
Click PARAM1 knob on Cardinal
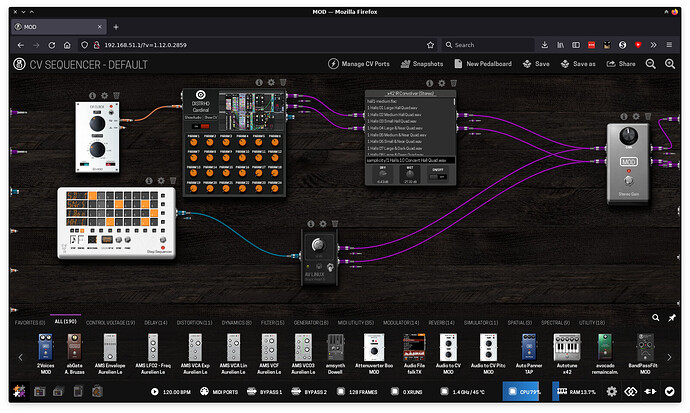[x=193, y=142]
